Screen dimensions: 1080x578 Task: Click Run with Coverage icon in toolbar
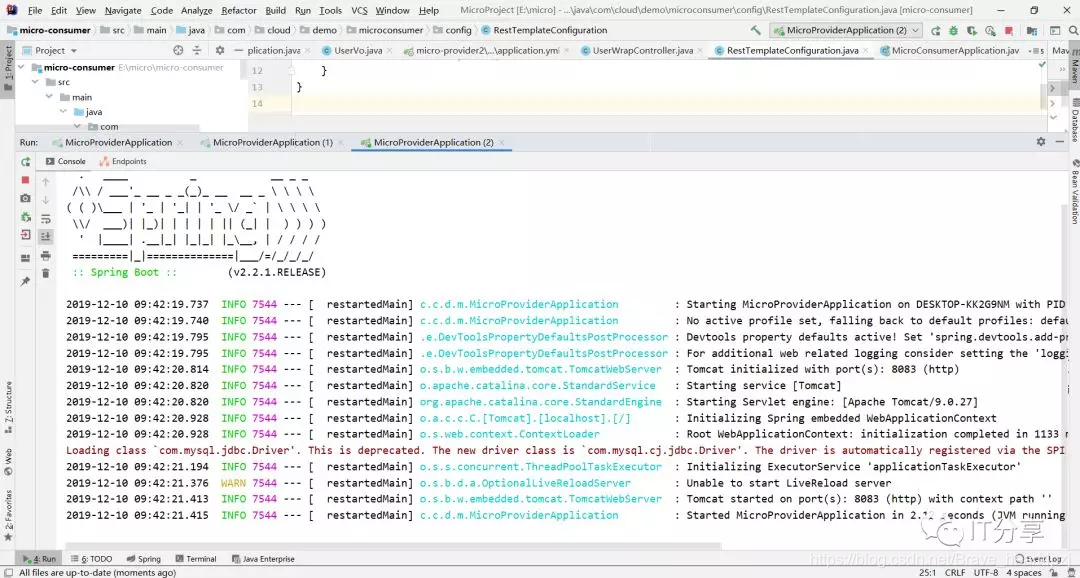(x=972, y=30)
